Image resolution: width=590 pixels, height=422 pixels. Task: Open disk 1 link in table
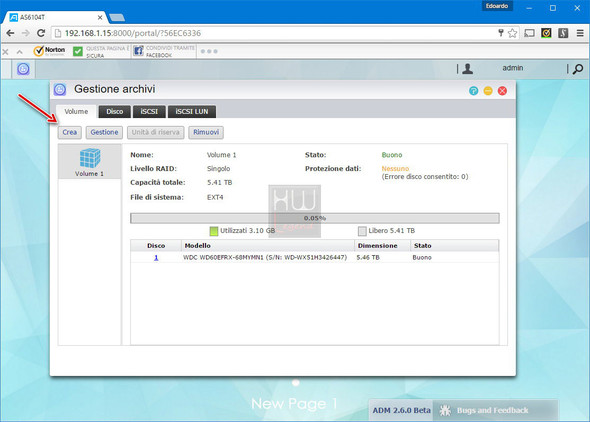tap(156, 258)
